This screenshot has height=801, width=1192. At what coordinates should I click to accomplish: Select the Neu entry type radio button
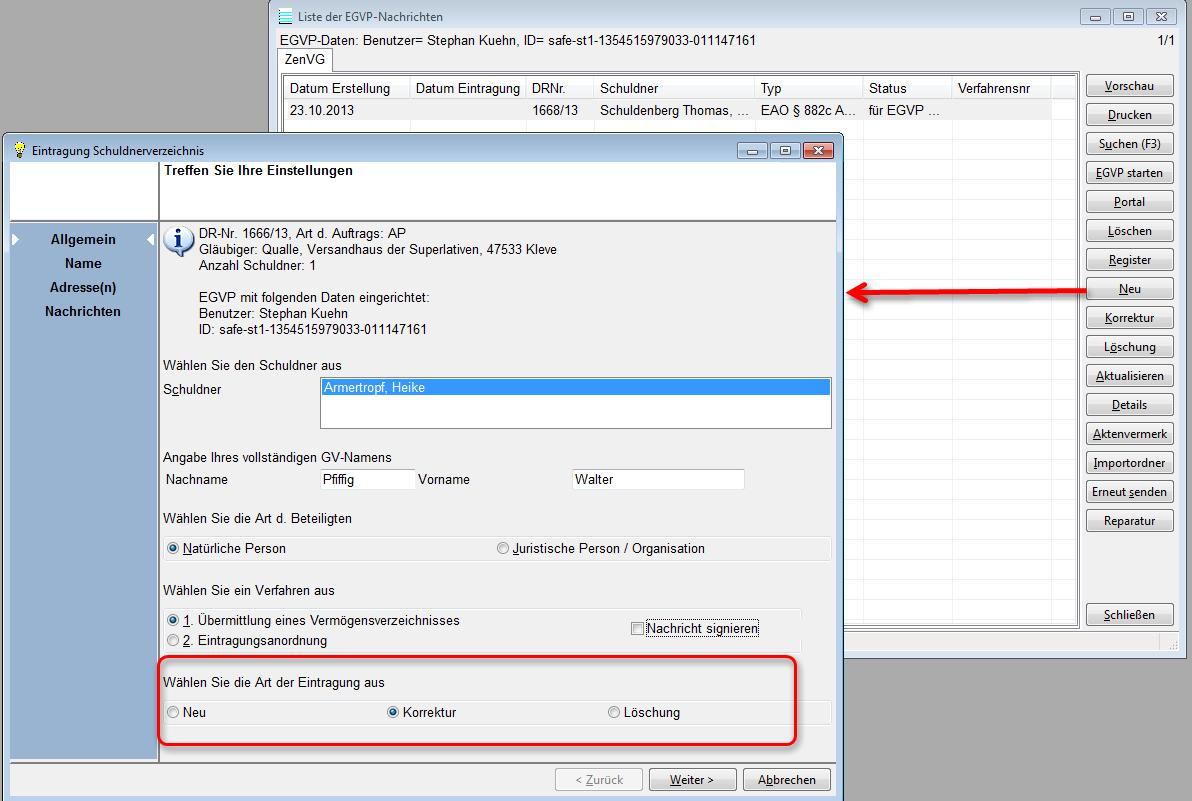click(174, 712)
